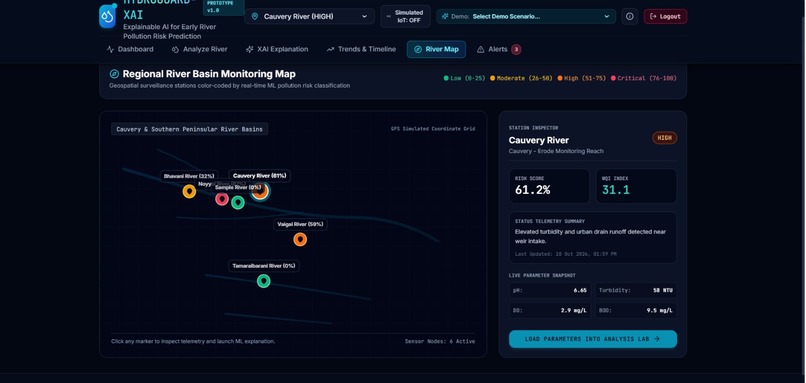Viewport: 806px width, 383px height.
Task: Click the Turbidity 58 NTU parameter cell
Action: (636, 290)
